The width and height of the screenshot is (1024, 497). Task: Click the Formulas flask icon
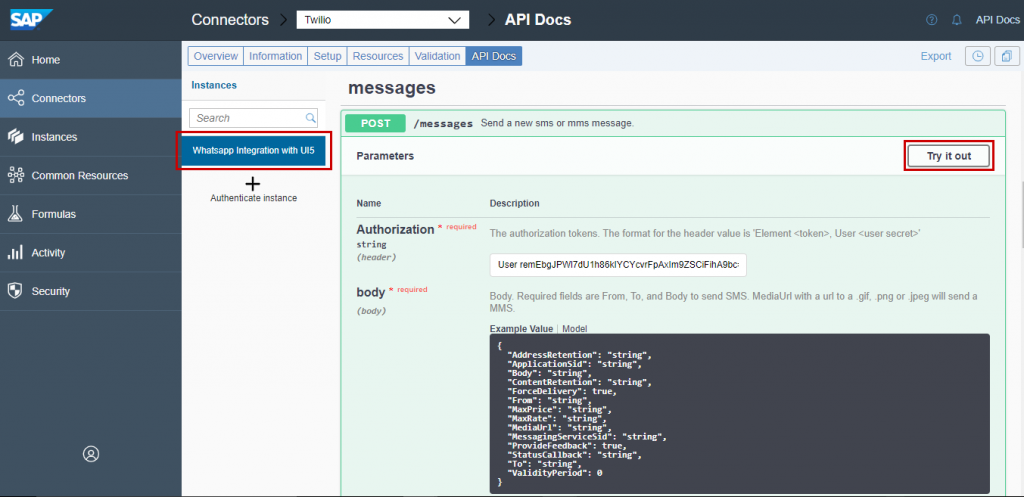click(x=16, y=214)
